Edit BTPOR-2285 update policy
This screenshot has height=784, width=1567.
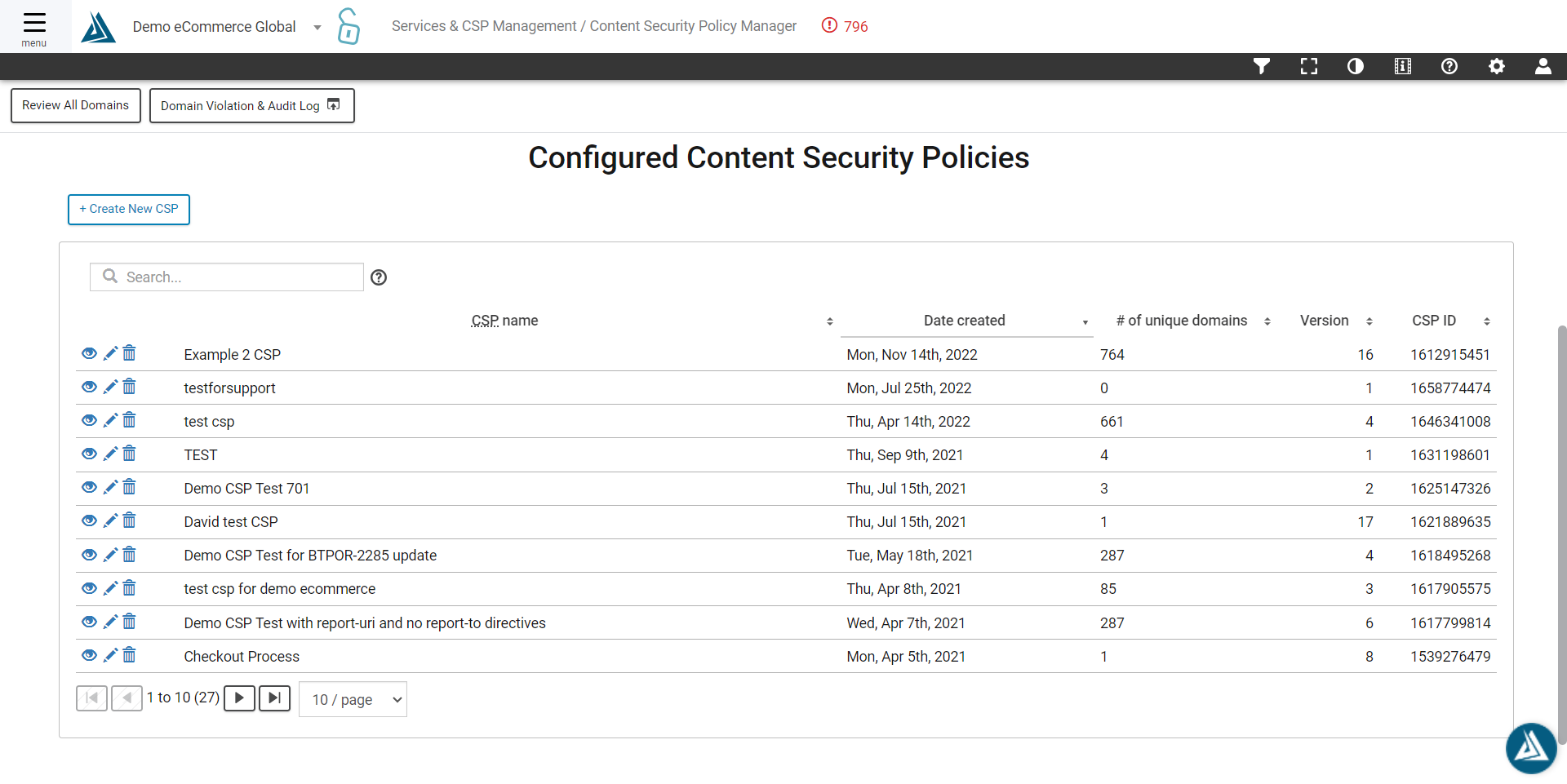coord(110,555)
